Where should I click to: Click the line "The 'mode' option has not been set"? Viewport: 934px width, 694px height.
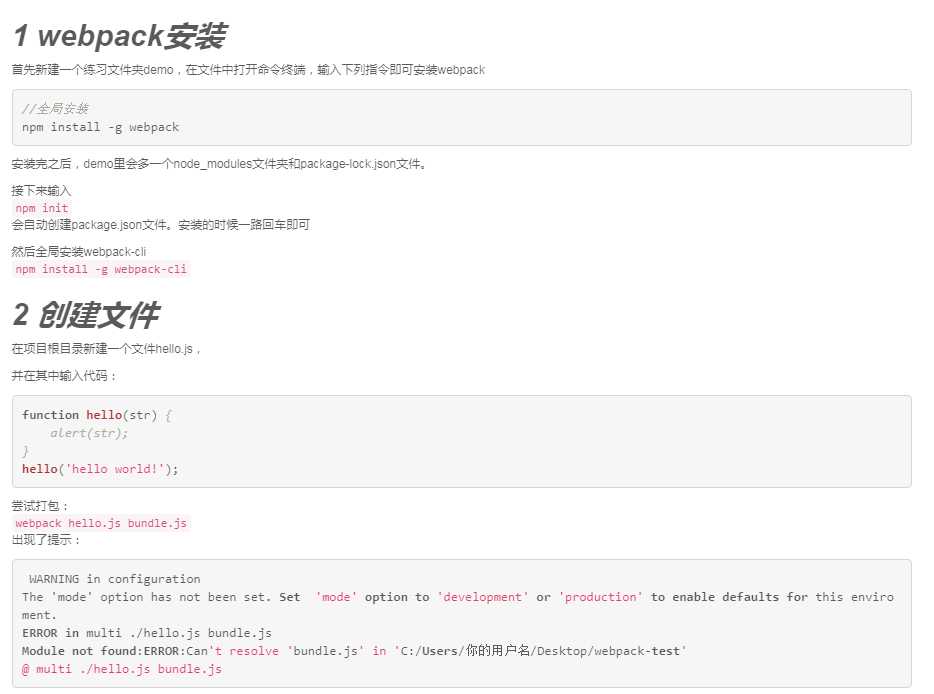tap(457, 597)
